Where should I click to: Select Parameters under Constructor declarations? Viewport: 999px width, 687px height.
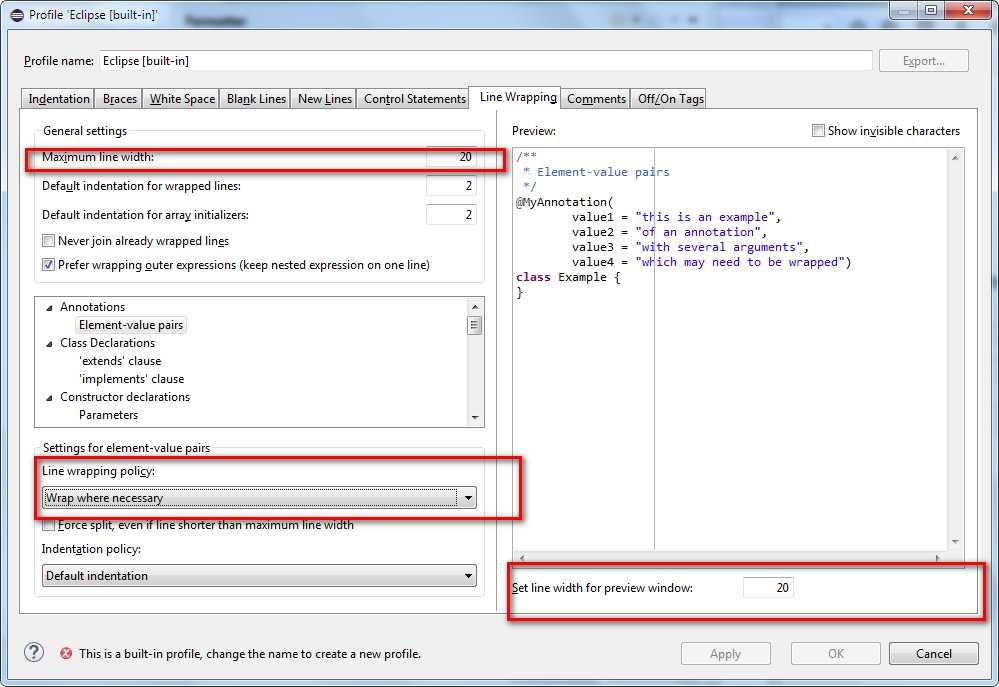[108, 415]
